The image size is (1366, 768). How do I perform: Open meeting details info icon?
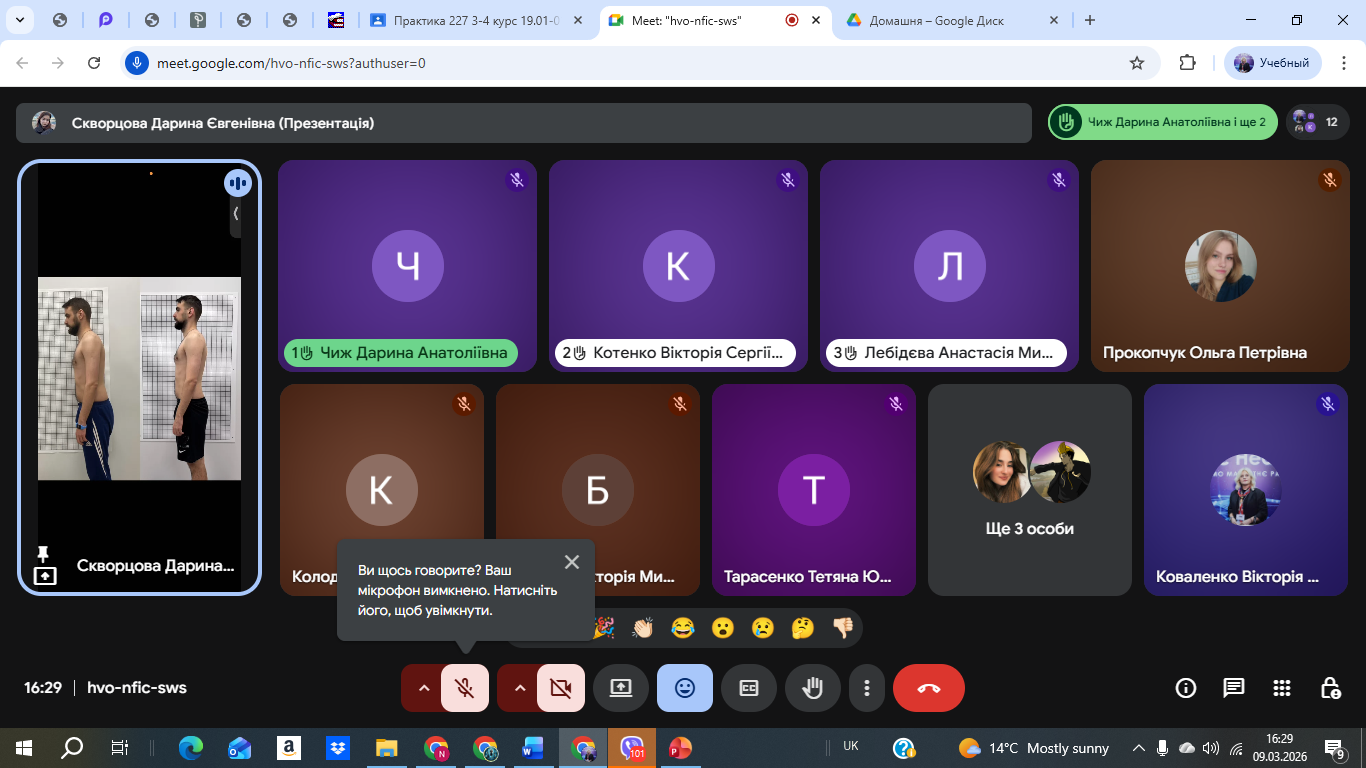coord(1186,688)
